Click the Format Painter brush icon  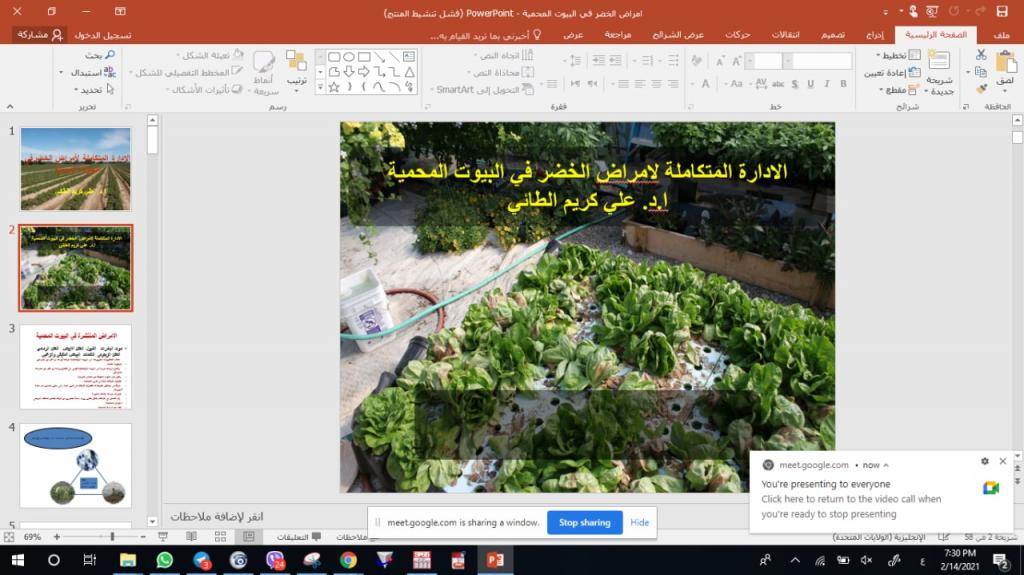coord(981,88)
